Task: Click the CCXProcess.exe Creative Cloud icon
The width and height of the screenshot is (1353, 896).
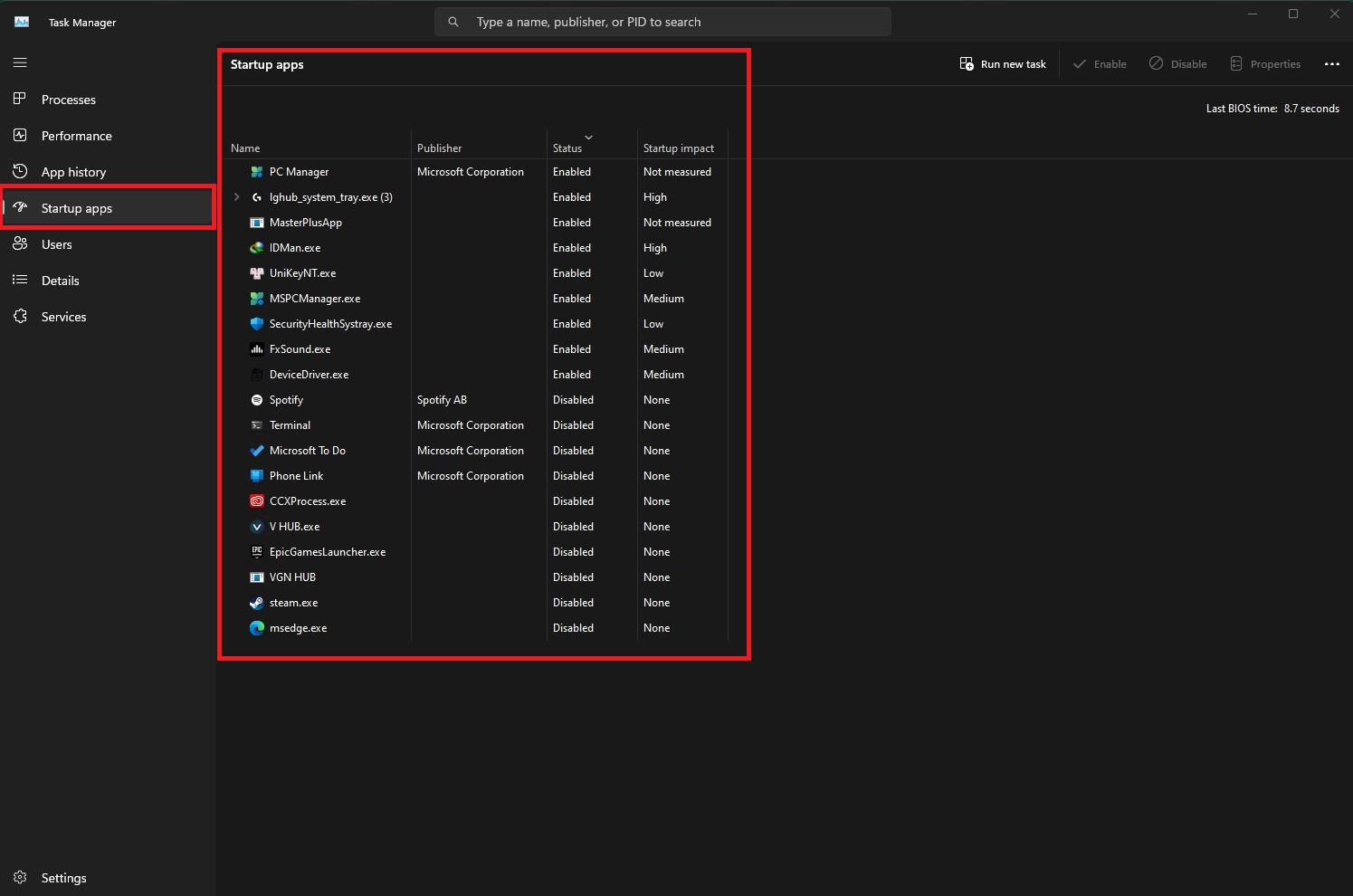Action: point(257,501)
